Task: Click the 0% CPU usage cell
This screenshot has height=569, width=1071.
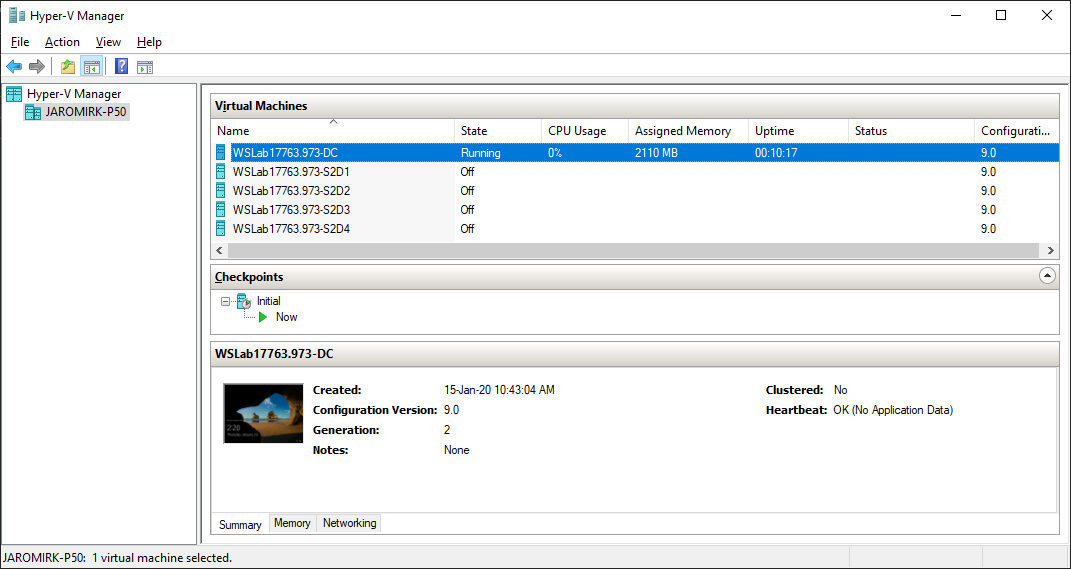Action: pos(555,153)
